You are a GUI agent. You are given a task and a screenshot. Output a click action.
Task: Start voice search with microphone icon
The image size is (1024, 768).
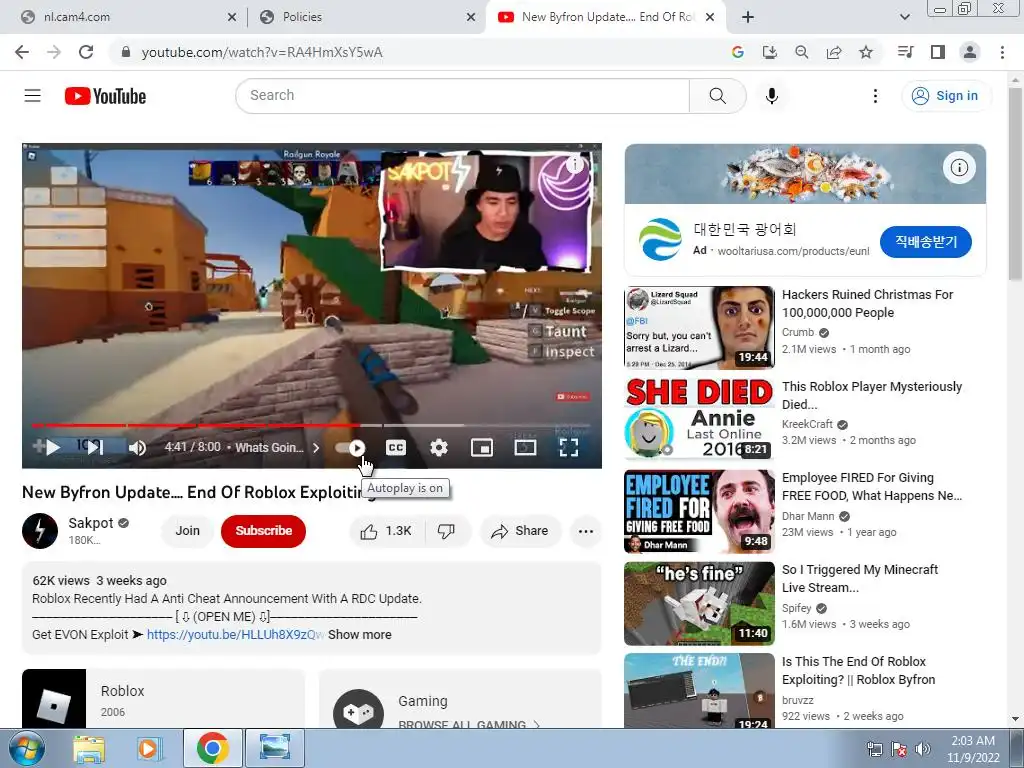[x=771, y=96]
